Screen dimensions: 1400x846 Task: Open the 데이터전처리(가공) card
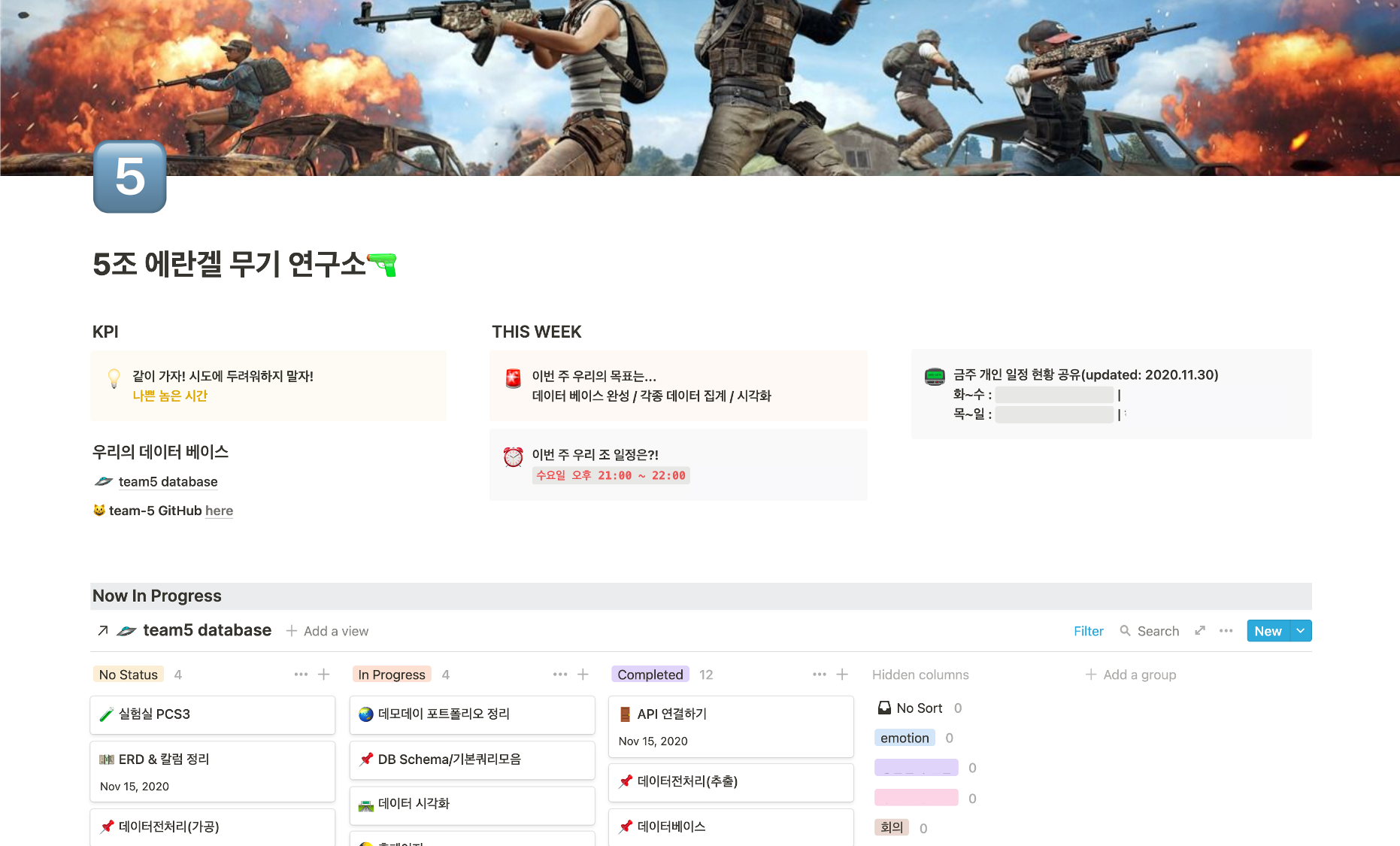pyautogui.click(x=213, y=827)
